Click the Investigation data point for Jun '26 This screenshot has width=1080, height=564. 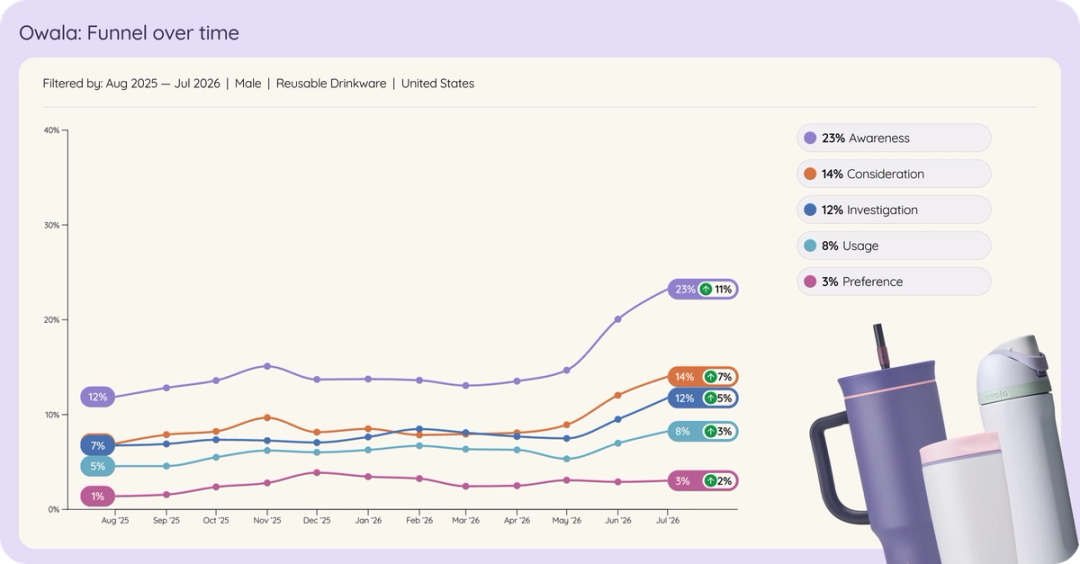click(618, 419)
